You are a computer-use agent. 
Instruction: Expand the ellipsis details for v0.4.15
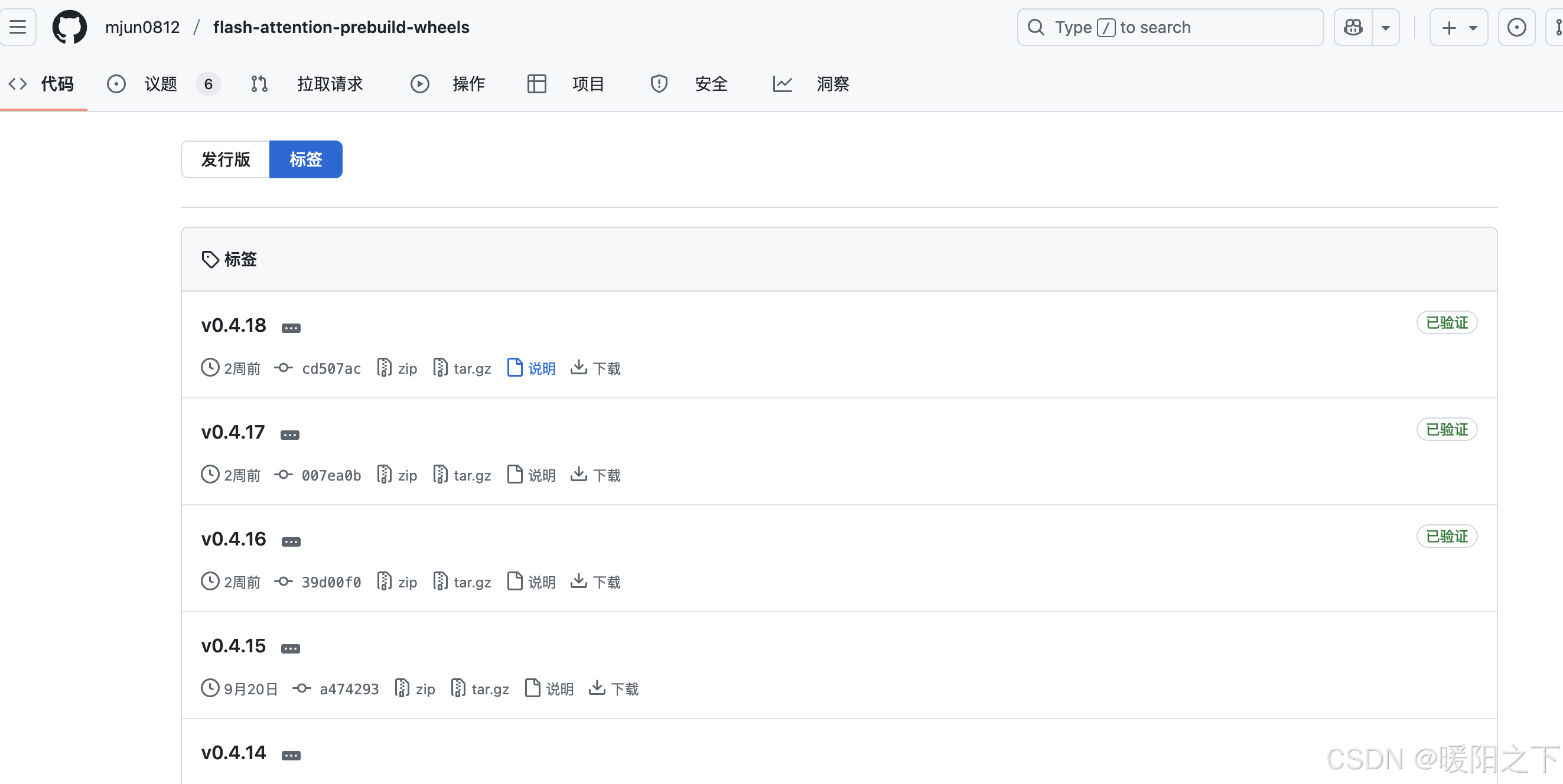click(290, 648)
